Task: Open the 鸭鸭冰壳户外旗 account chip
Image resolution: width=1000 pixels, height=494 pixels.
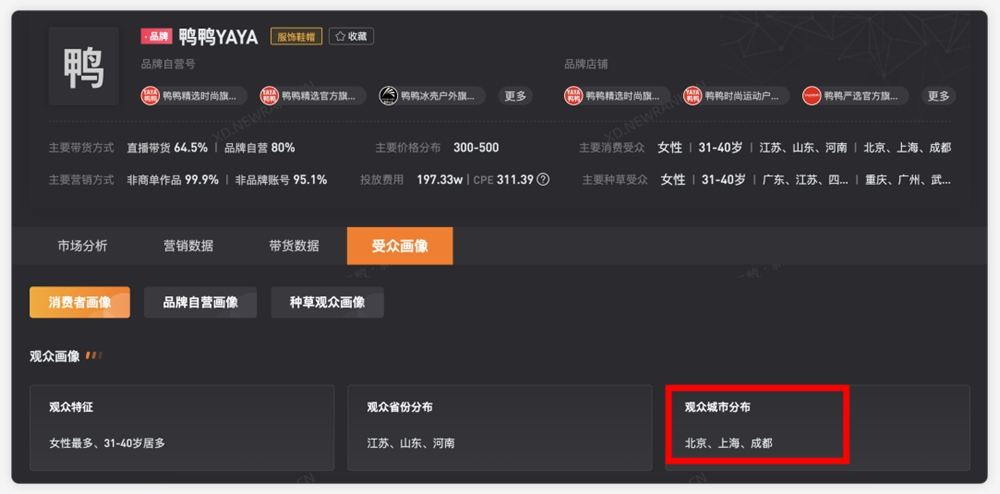Action: point(432,96)
